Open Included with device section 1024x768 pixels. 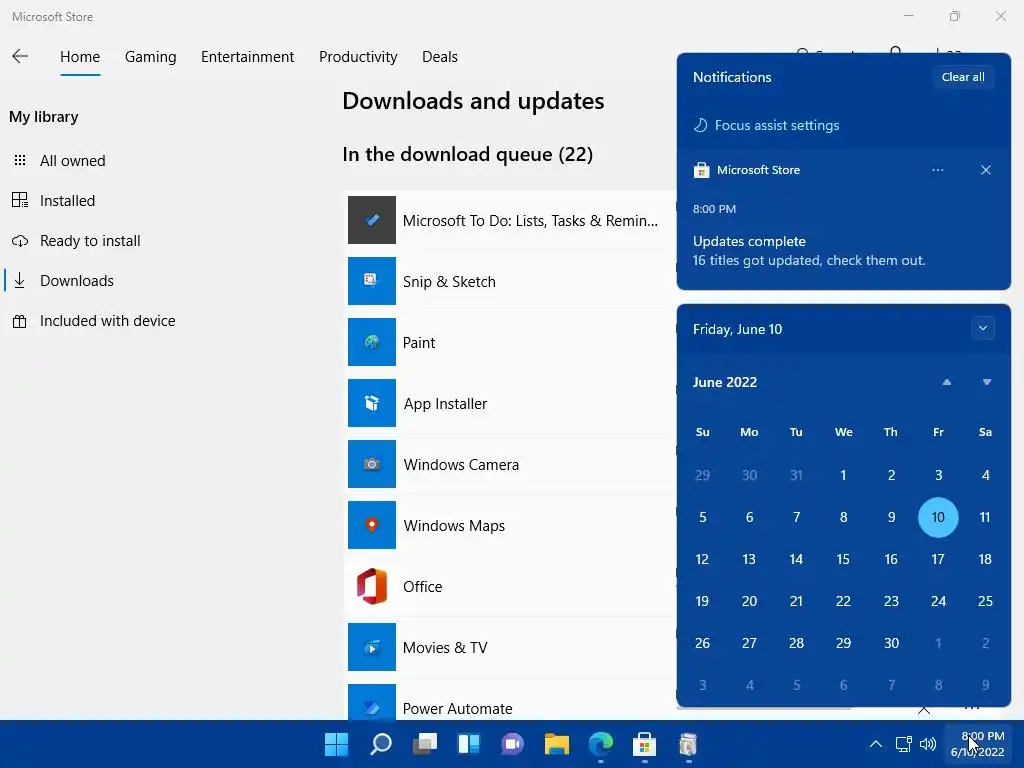pos(94,321)
